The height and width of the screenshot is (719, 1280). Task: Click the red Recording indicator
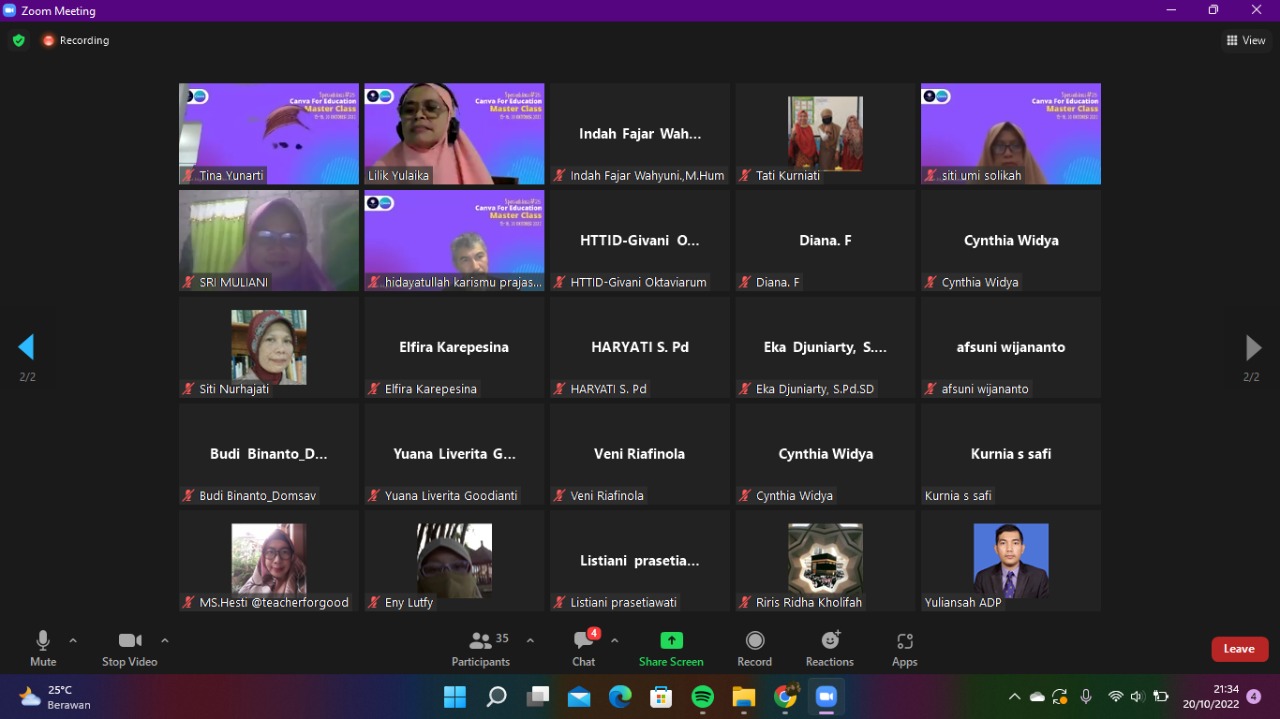(76, 40)
